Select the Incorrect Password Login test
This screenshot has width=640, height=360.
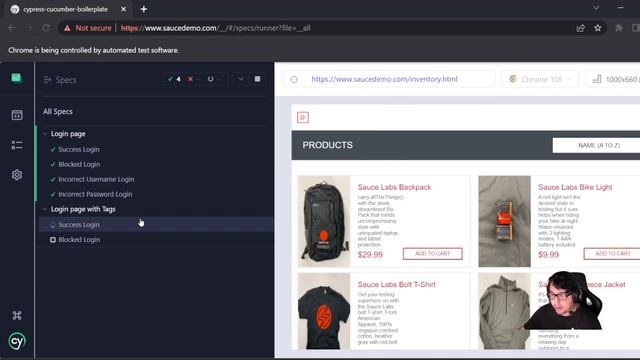(x=95, y=194)
